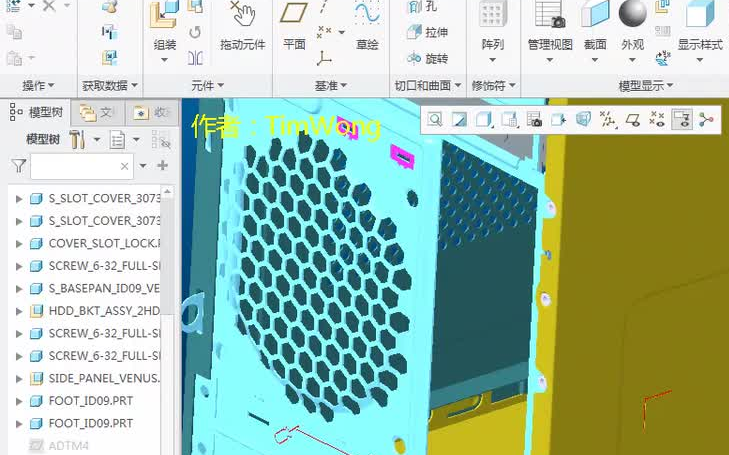
Task: Click the view manager camera icon in graphics toolbar
Action: 535,120
